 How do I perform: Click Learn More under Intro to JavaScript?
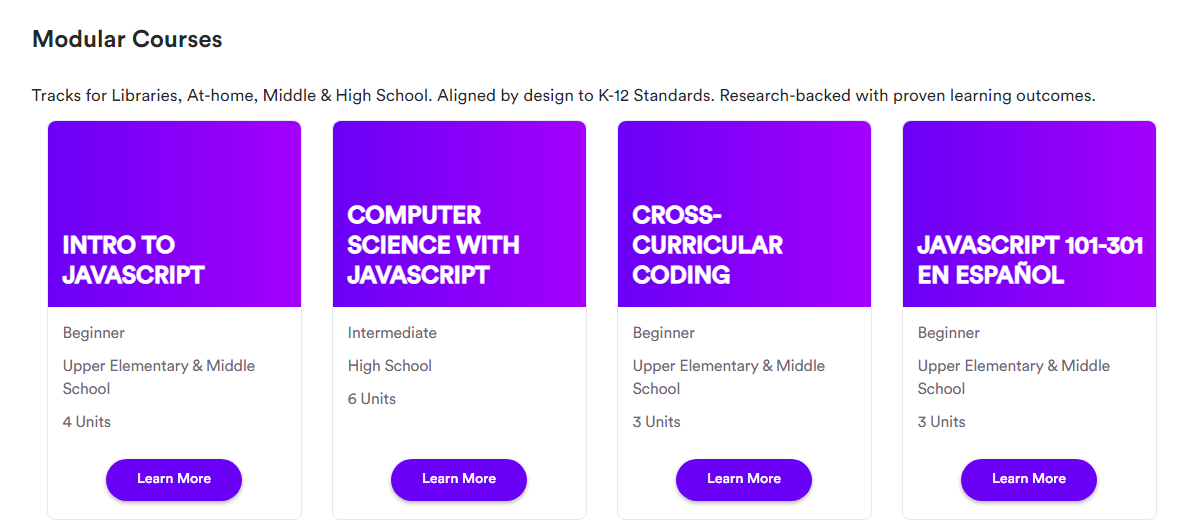pos(174,479)
